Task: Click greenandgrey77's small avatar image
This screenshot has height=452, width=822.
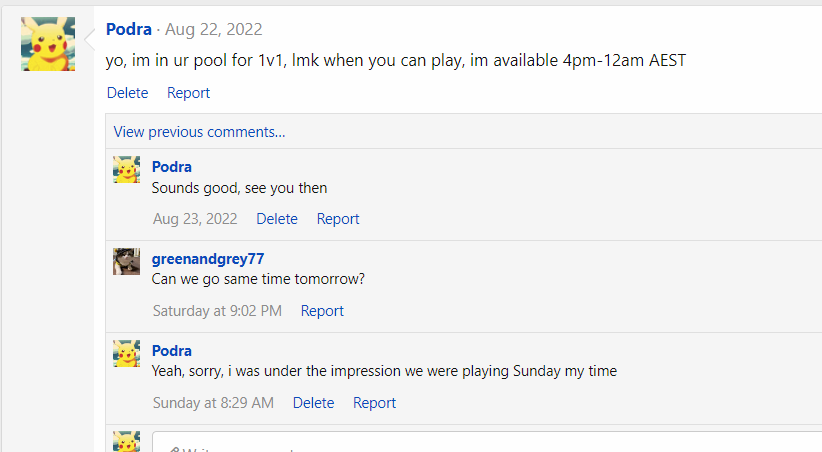Action: (126, 261)
